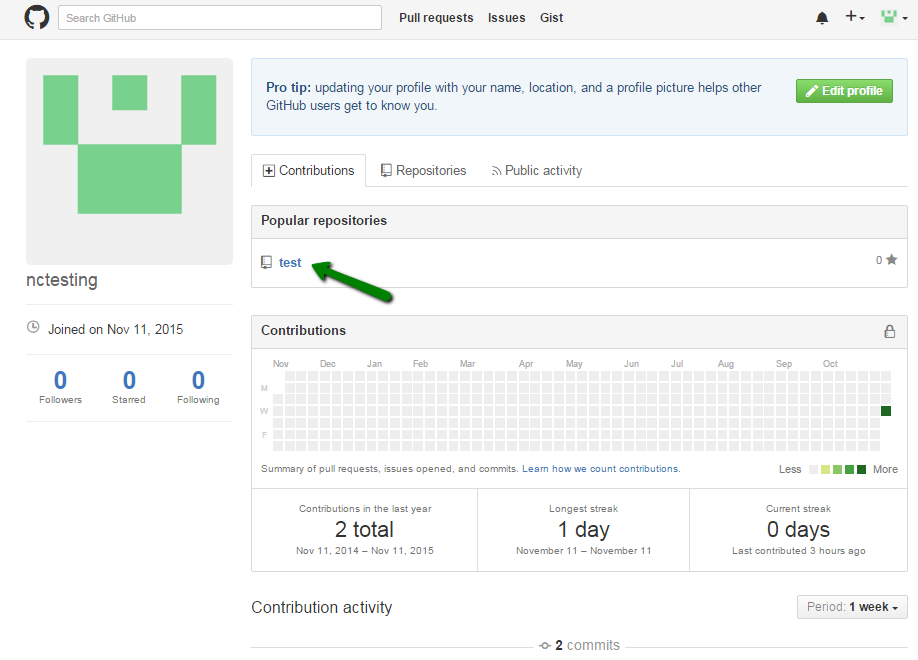918x660 pixels.
Task: Click the Search GitHub input field
Action: pos(220,17)
